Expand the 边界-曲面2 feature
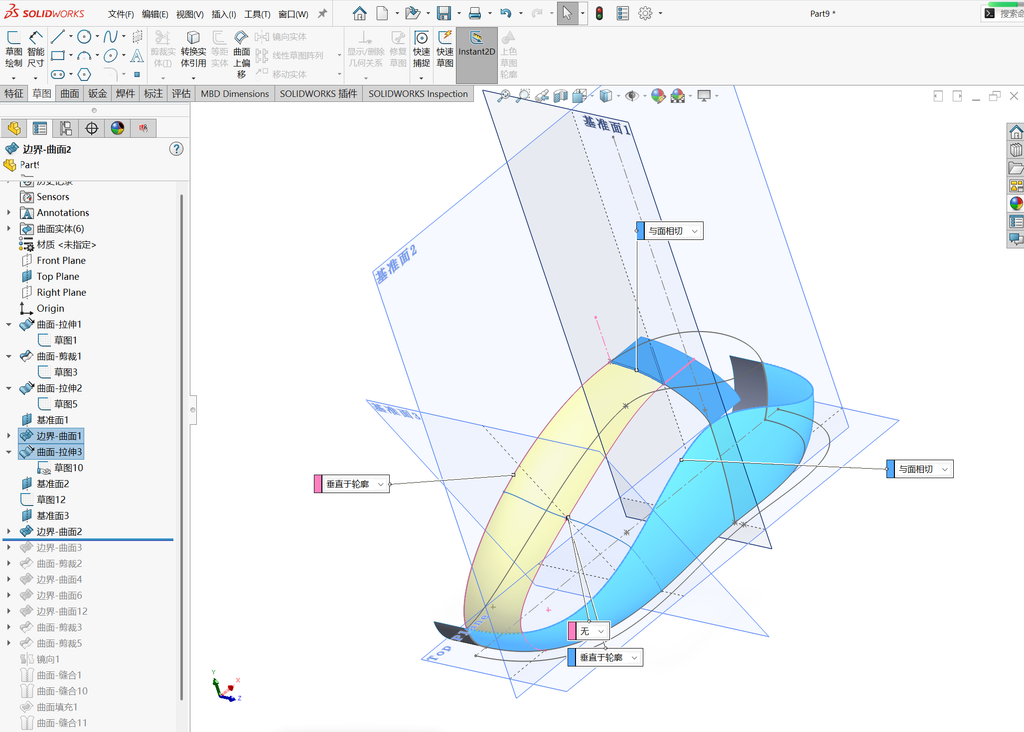The height and width of the screenshot is (732, 1024). click(x=8, y=532)
